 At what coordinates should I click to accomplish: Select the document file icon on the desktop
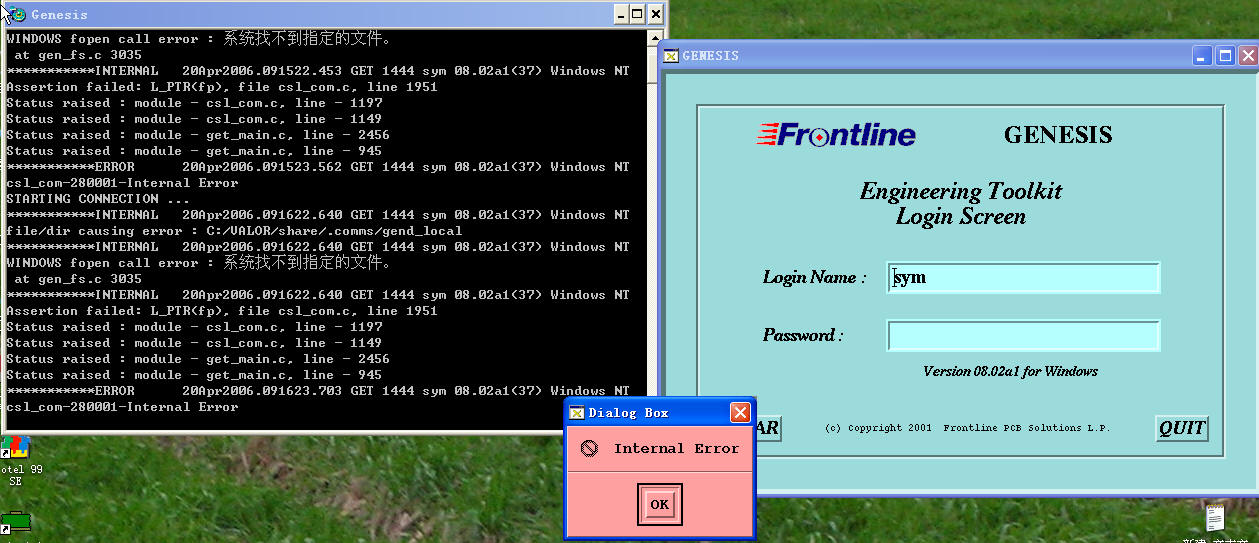(1215, 518)
